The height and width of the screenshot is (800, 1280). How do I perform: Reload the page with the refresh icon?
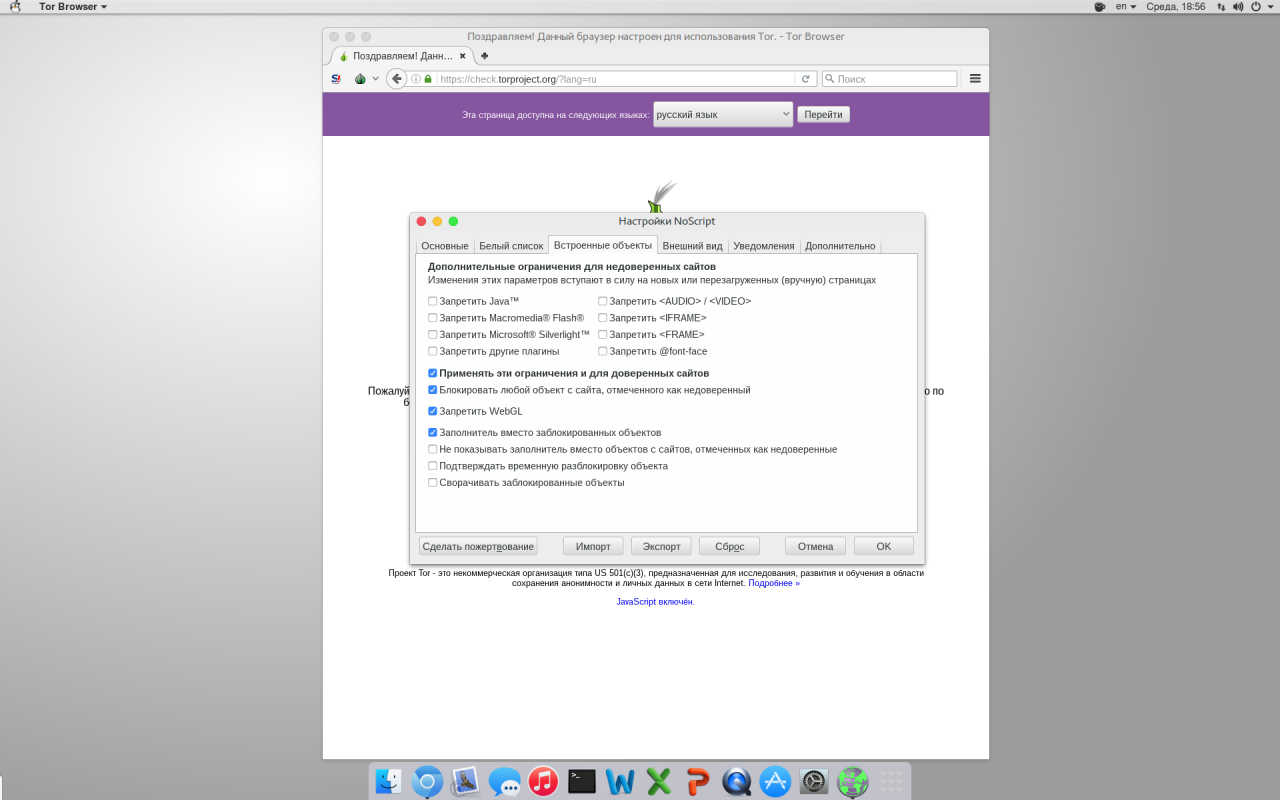click(805, 79)
